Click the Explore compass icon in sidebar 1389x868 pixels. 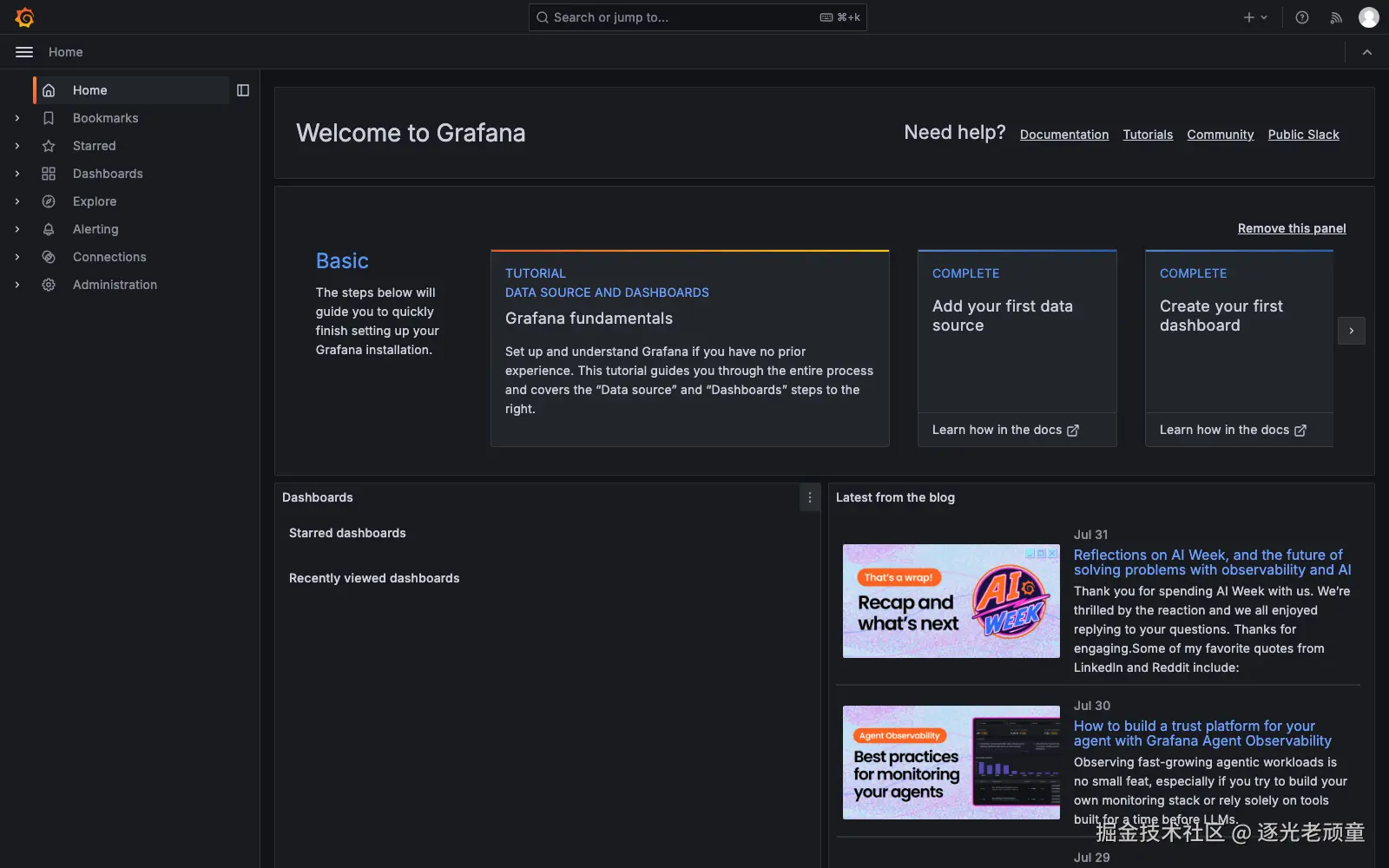[49, 201]
